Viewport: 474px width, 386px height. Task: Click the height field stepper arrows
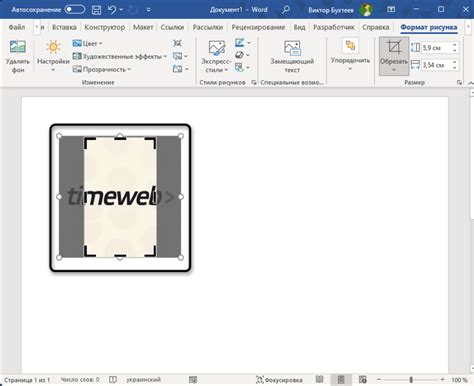click(x=455, y=48)
